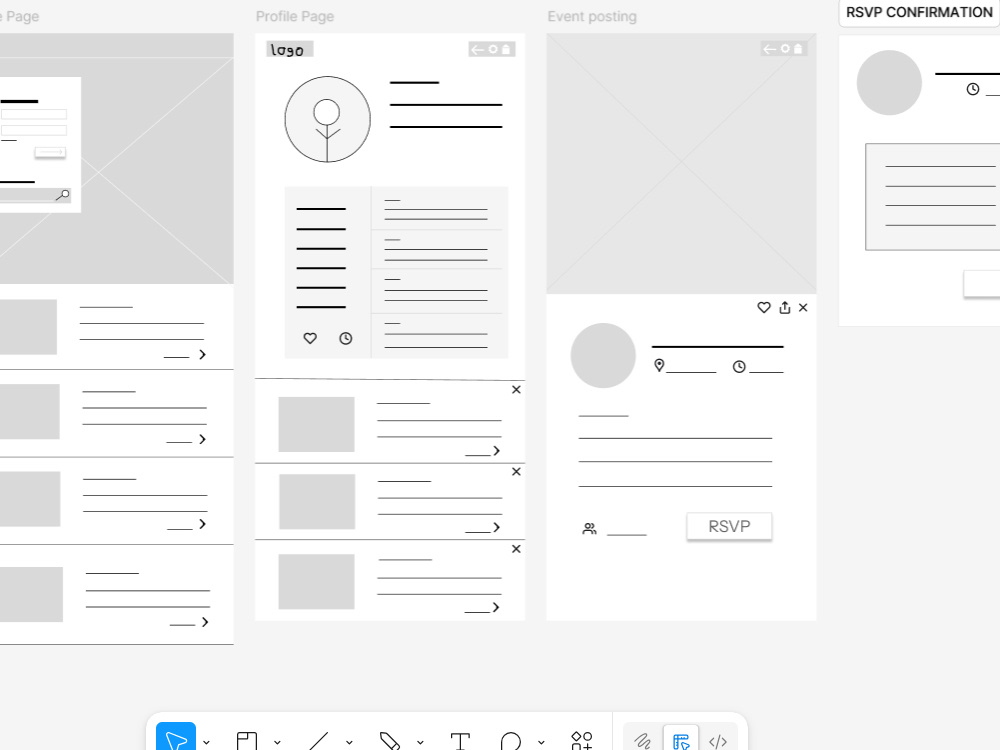This screenshot has height=750, width=1000.
Task: Expand Pen tool options dropdown arrow
Action: click(420, 742)
